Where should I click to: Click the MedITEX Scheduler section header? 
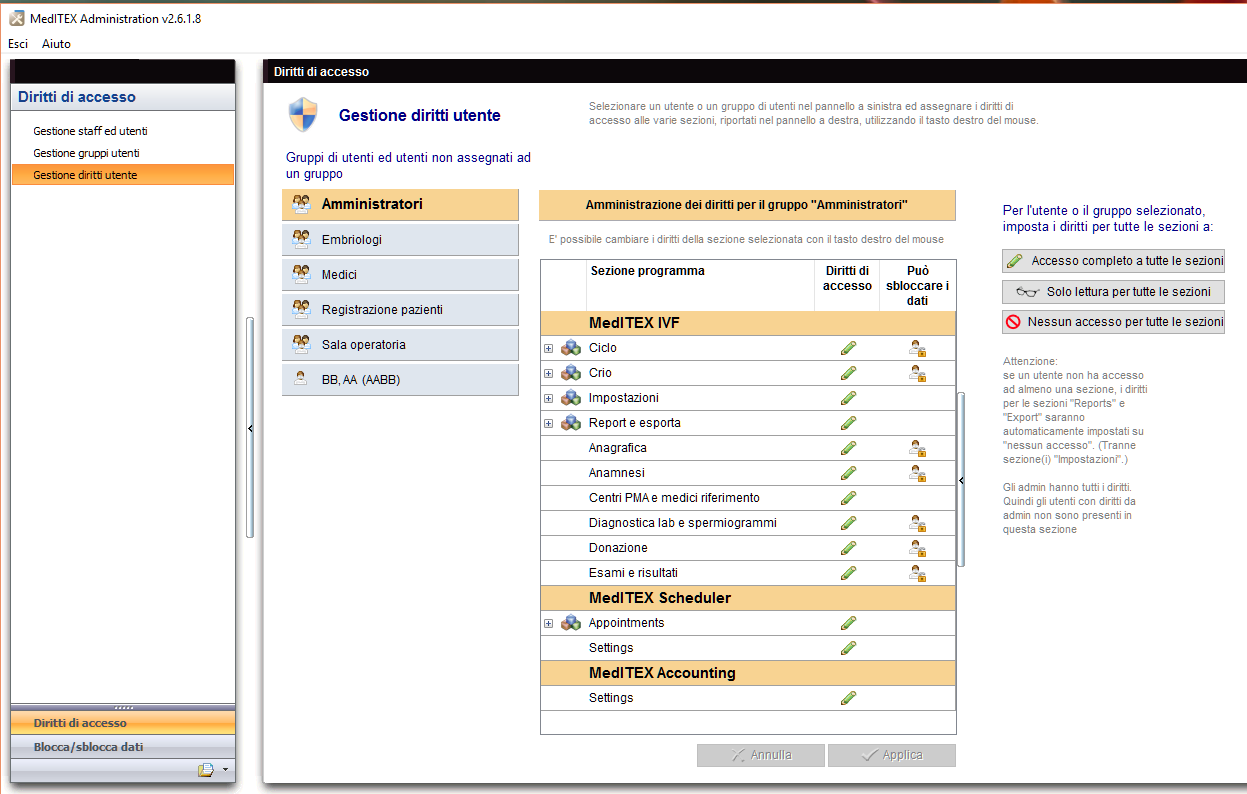pos(748,598)
